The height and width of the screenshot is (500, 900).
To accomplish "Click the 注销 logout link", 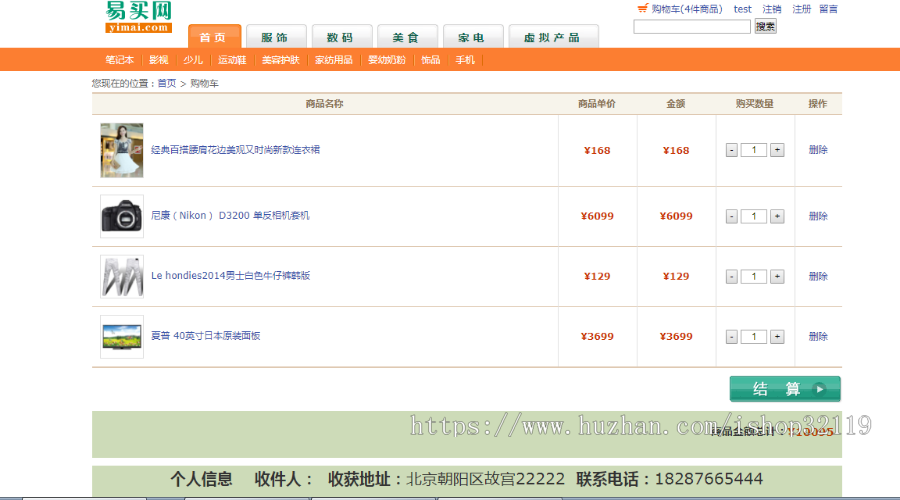I will [771, 9].
